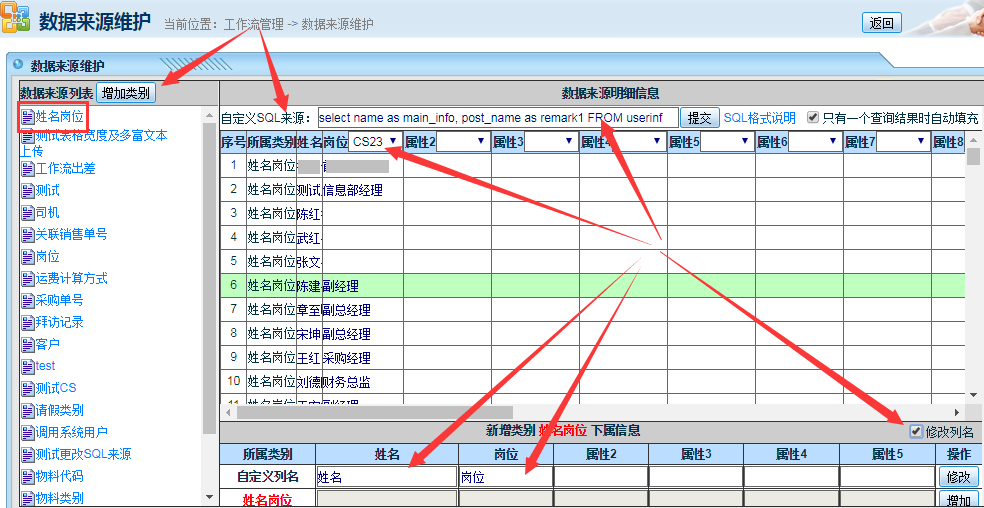Click the document icon beside 采购单号
Screen dimensions: 984x508
click(27, 301)
